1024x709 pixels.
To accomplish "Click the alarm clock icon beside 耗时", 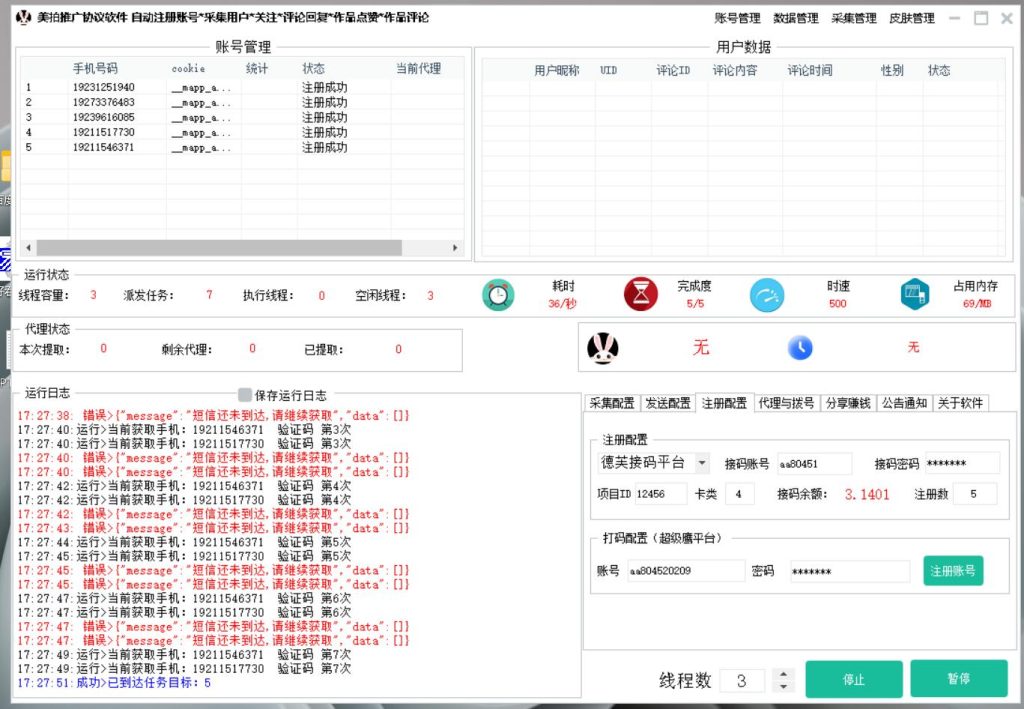I will pos(497,296).
